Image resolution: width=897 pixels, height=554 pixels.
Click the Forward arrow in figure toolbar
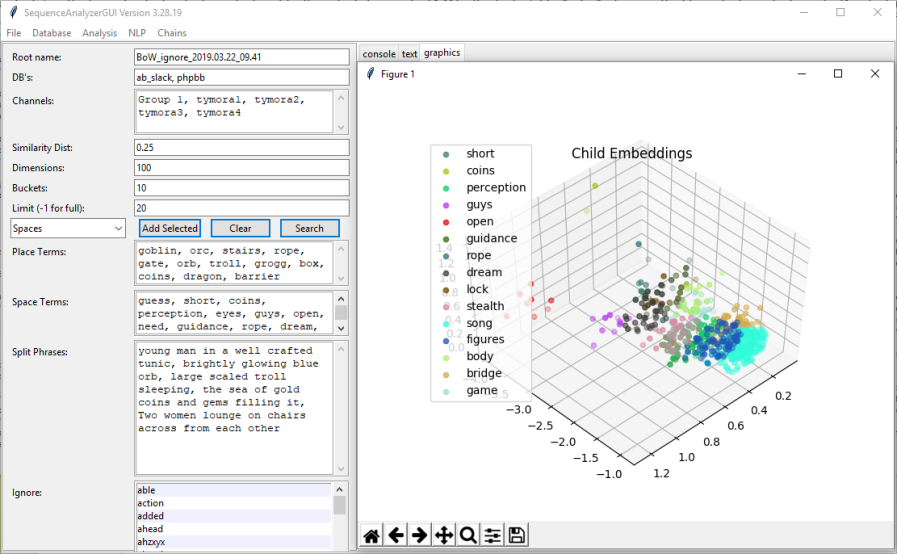coord(420,536)
